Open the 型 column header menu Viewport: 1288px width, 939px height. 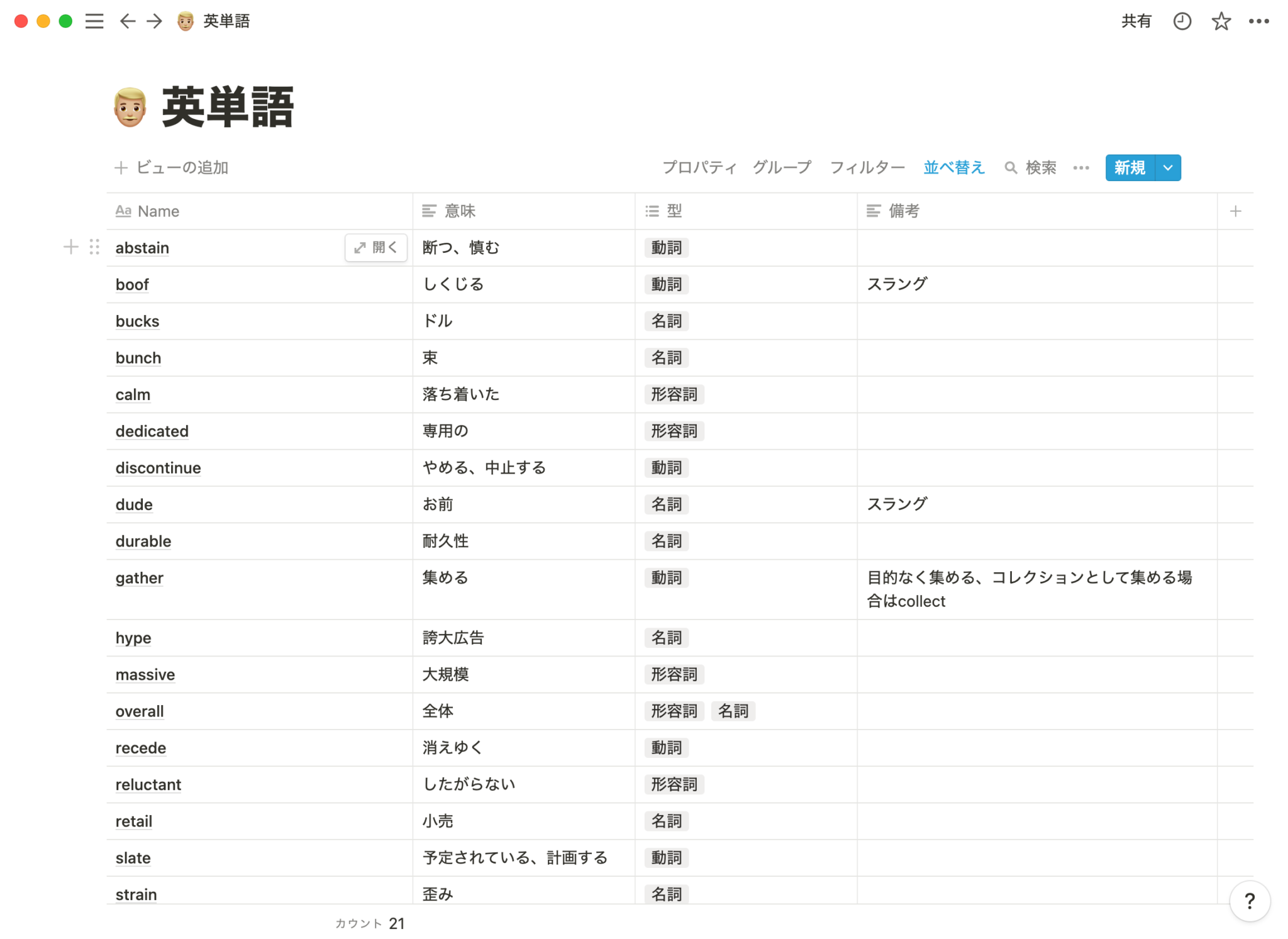674,211
